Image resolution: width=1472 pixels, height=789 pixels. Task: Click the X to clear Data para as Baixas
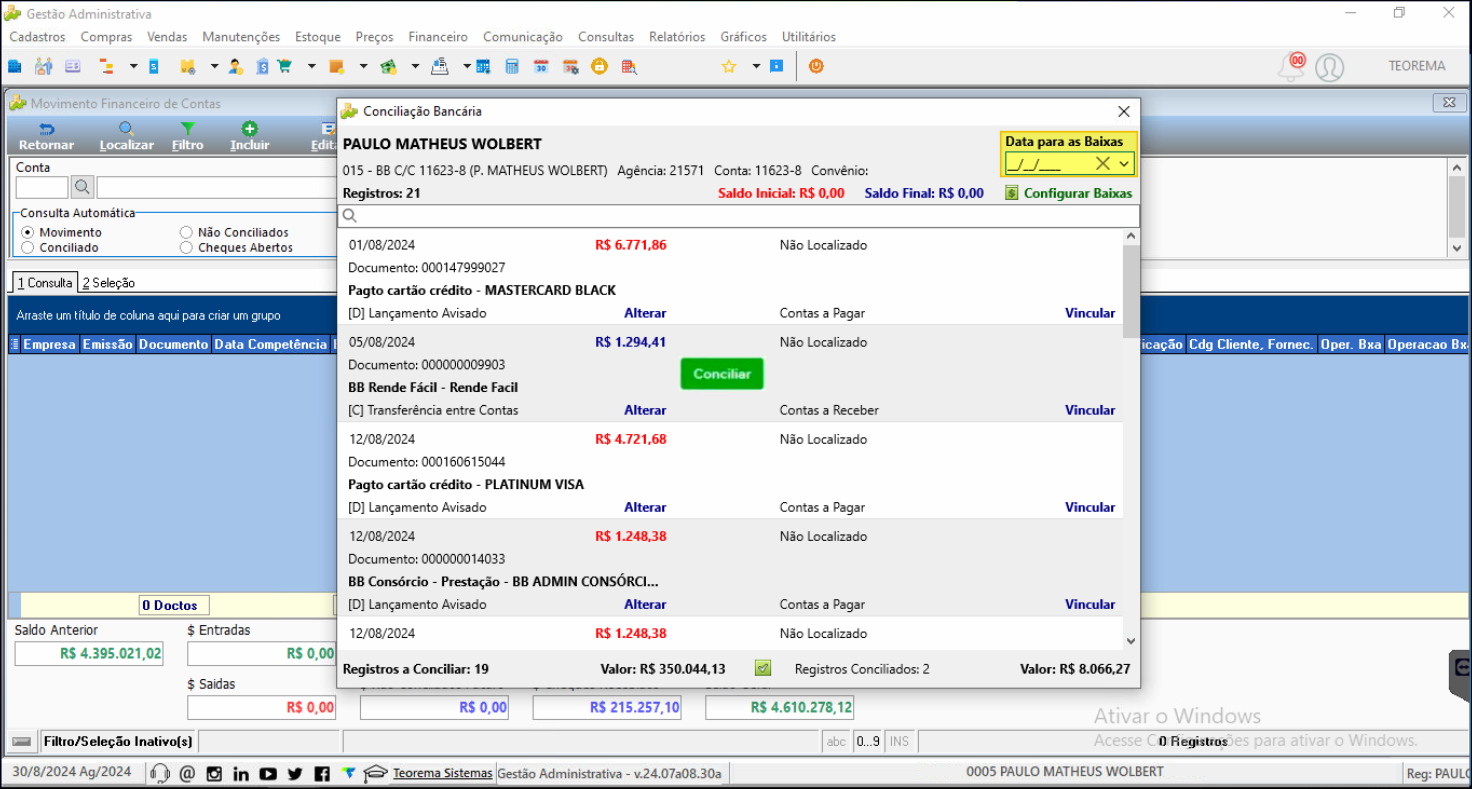1102,163
